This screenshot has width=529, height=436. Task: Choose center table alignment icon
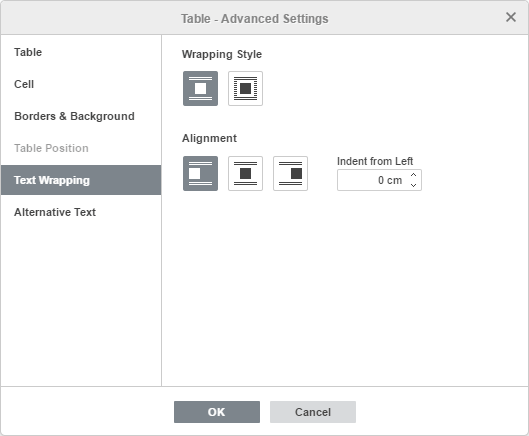[245, 173]
